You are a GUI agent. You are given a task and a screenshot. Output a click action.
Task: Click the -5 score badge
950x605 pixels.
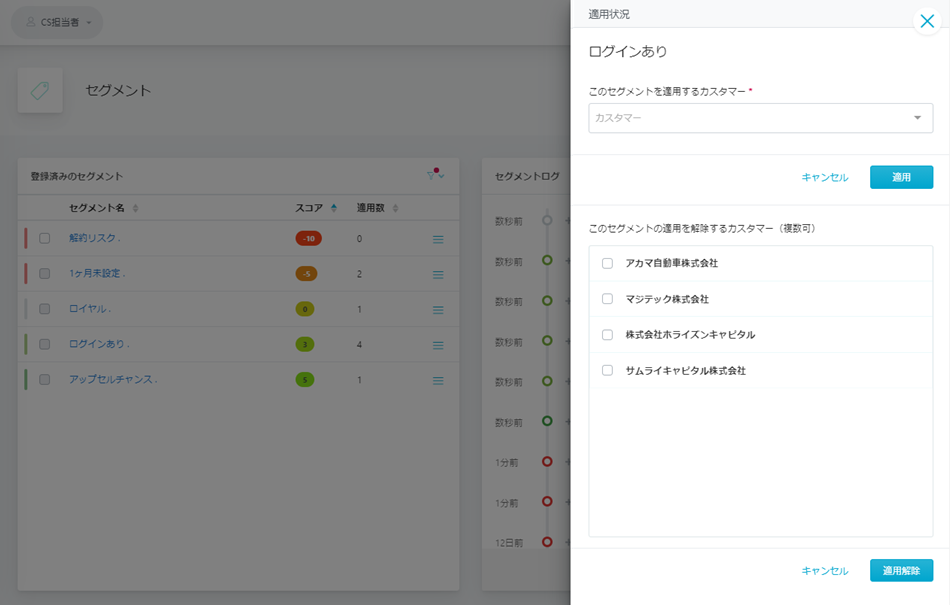306,274
